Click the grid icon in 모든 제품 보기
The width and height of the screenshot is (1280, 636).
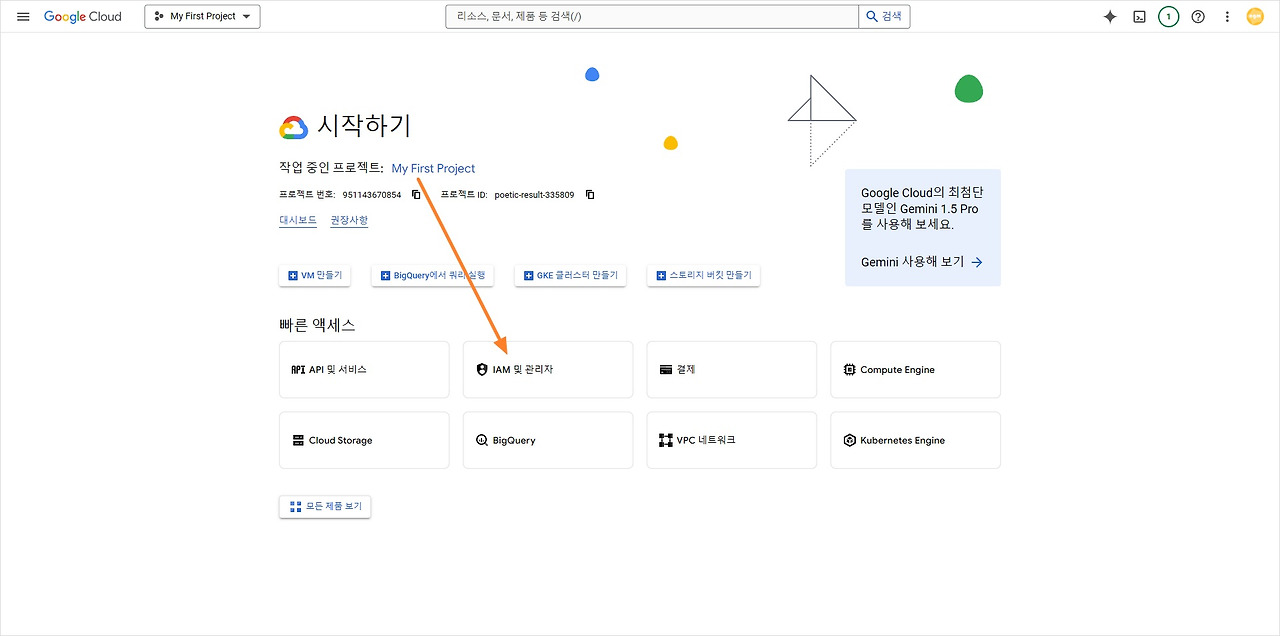(295, 507)
